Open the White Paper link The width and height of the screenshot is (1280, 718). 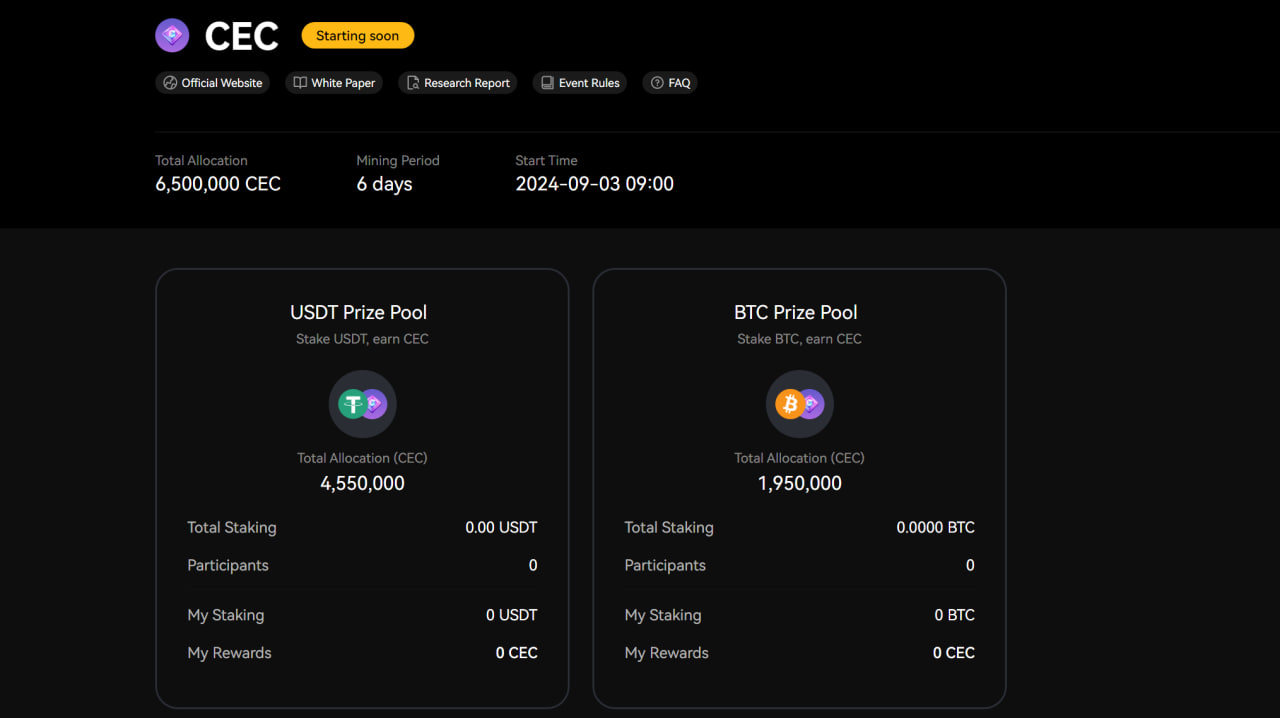tap(343, 83)
